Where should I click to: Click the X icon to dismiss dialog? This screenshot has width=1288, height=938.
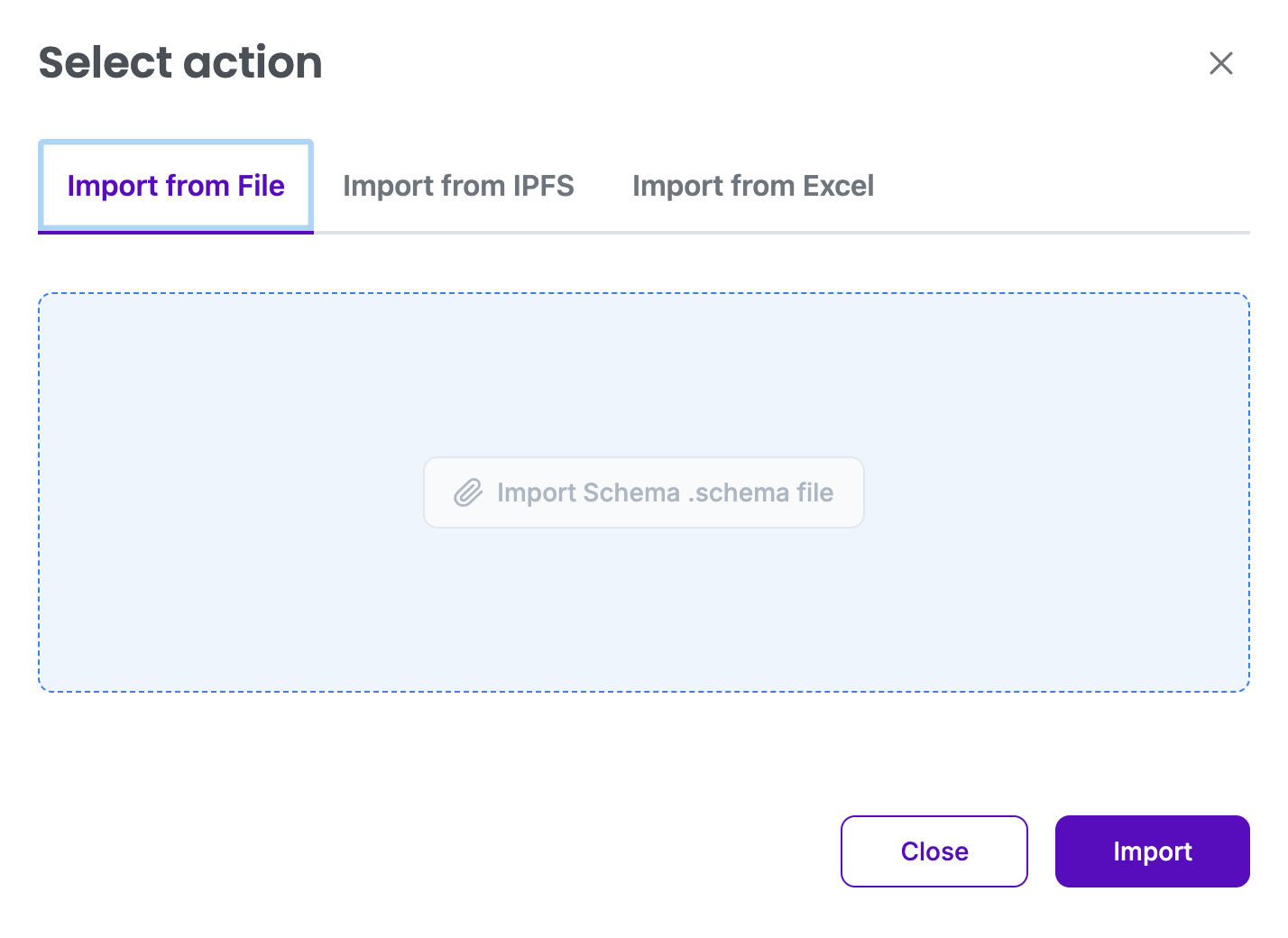[x=1220, y=63]
